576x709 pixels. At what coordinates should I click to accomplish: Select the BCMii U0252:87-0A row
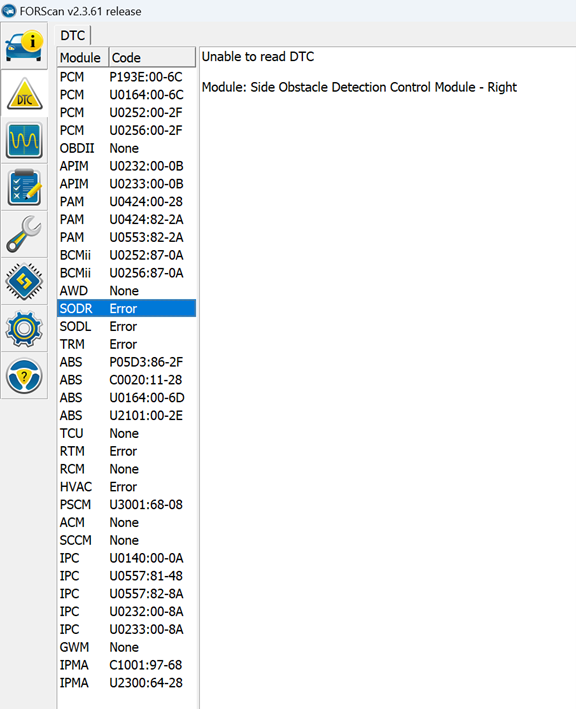(x=127, y=255)
